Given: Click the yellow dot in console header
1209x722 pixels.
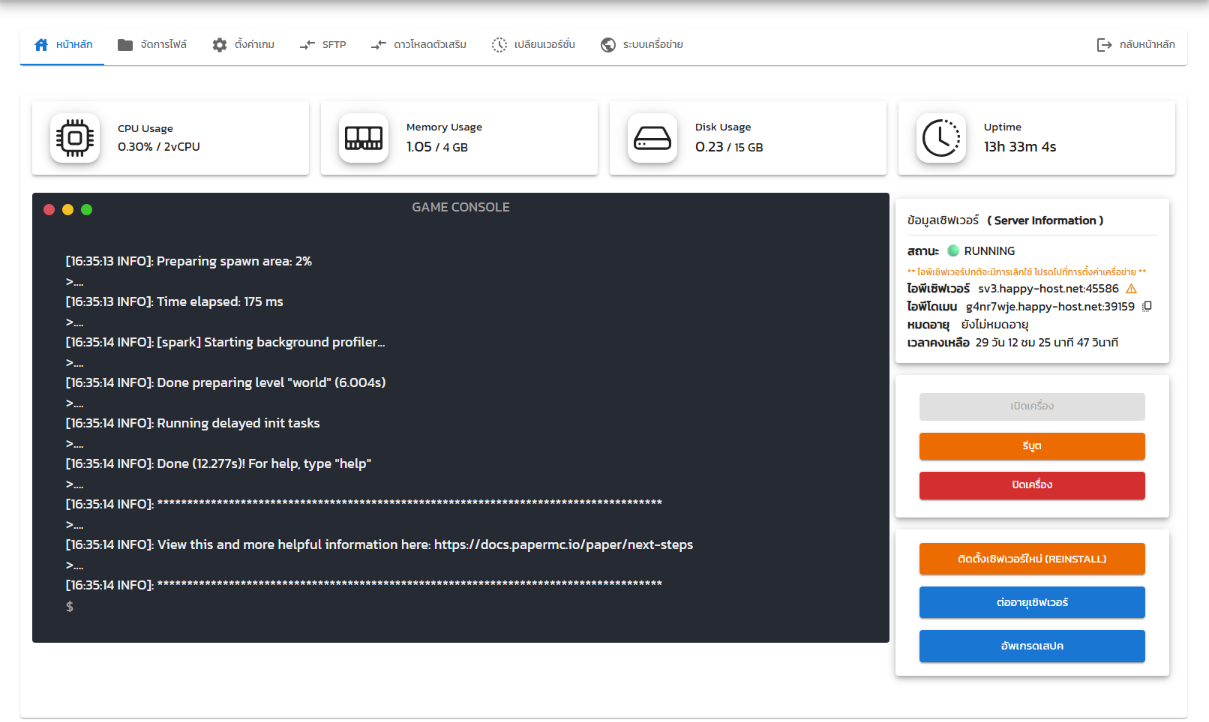Looking at the screenshot, I should (68, 209).
